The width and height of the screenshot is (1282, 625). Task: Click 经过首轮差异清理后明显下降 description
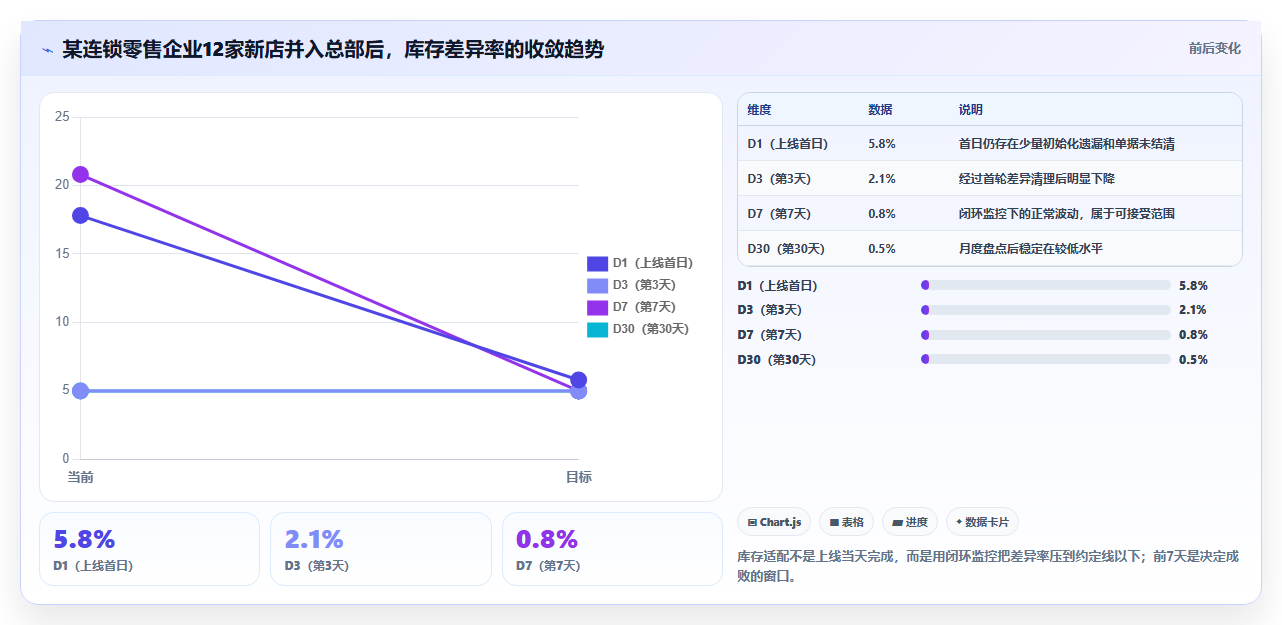[1036, 179]
